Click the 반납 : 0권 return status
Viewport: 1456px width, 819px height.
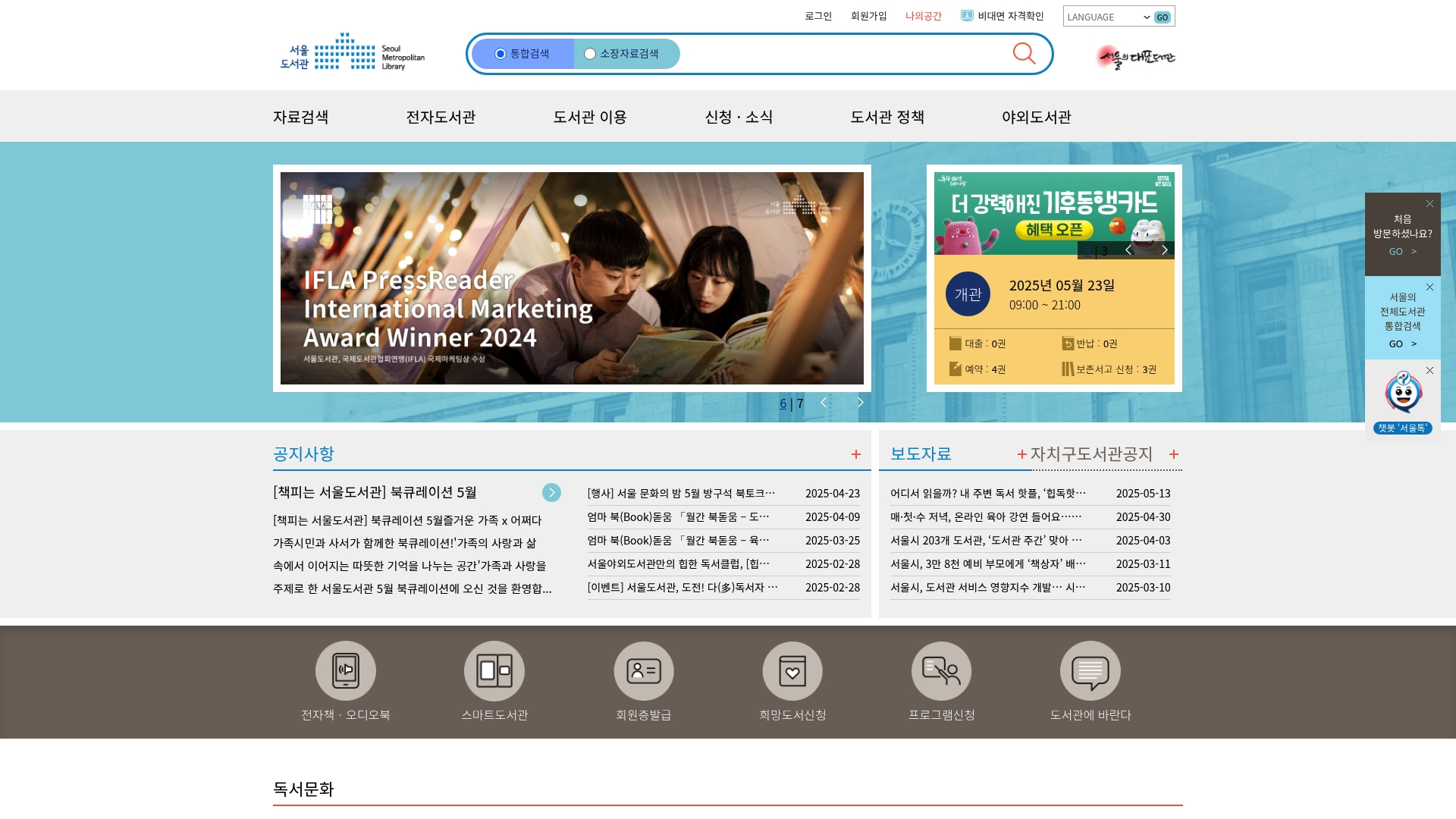[1090, 344]
